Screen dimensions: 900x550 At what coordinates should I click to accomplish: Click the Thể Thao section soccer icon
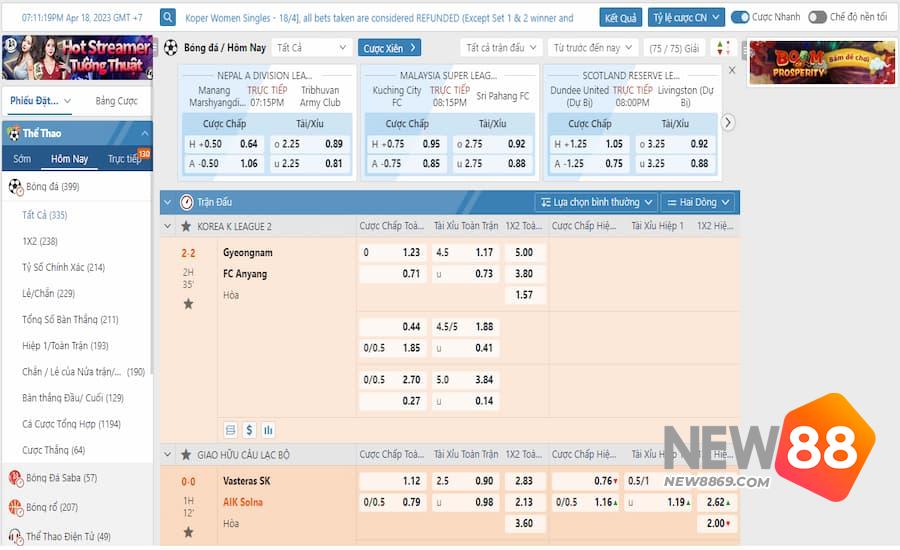point(14,133)
